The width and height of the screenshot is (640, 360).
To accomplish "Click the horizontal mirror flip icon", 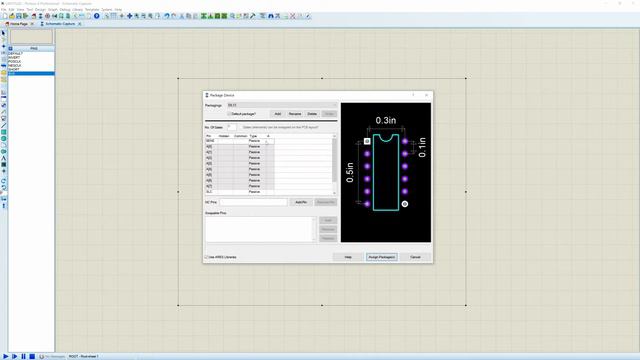I will coord(4,199).
